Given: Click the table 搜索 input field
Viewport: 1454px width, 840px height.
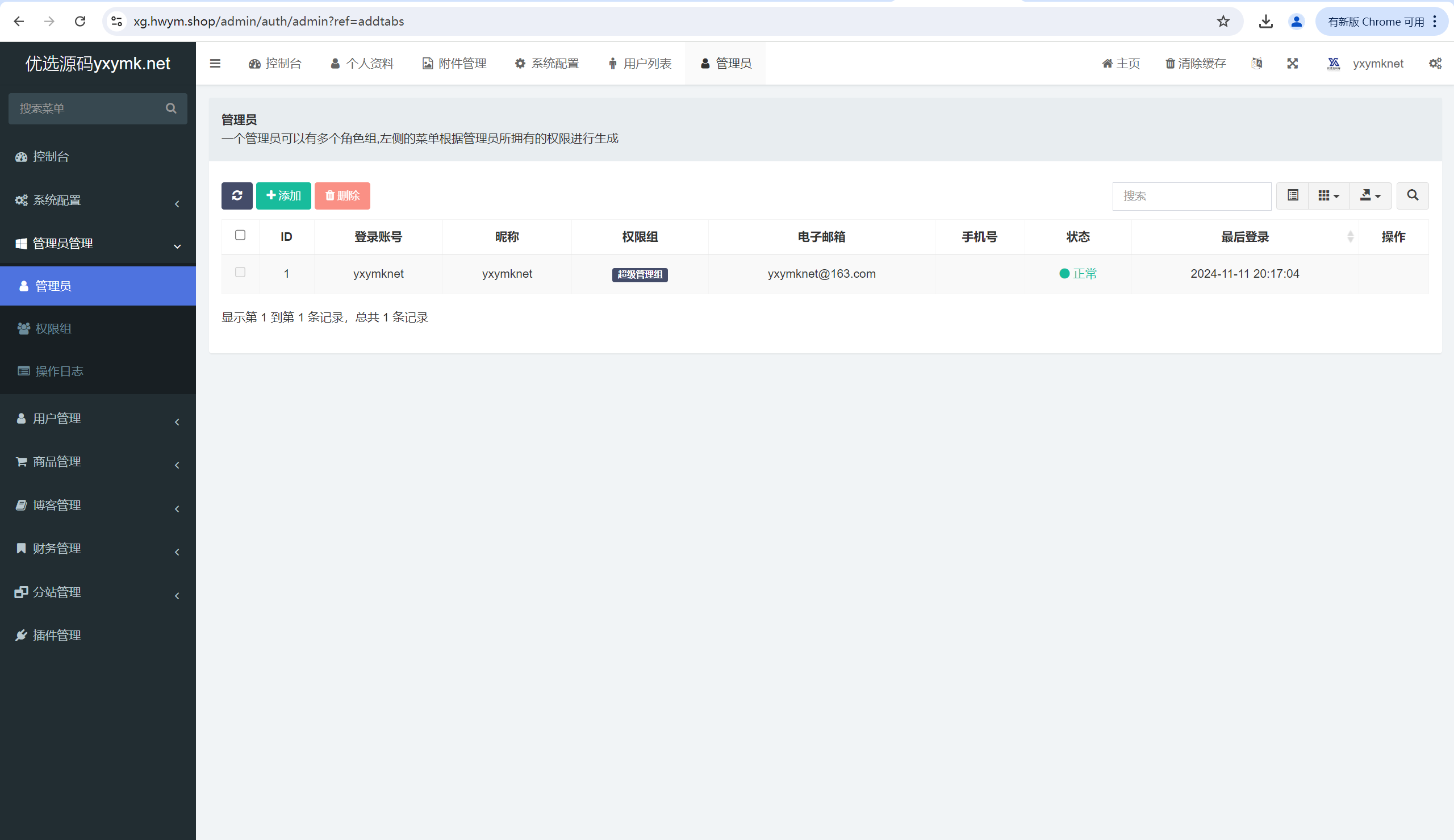Looking at the screenshot, I should pyautogui.click(x=1191, y=196).
